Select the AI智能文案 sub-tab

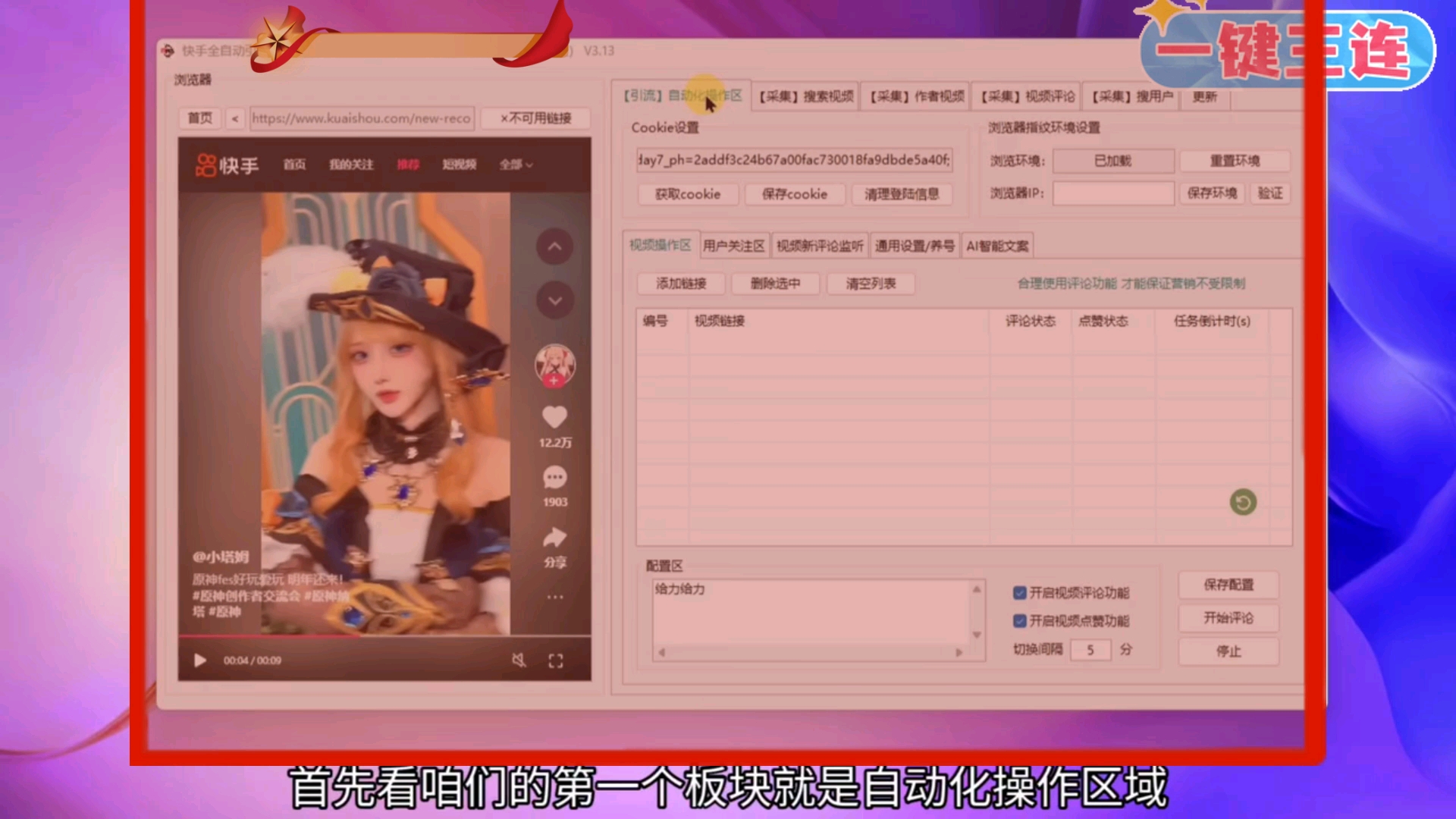point(997,246)
